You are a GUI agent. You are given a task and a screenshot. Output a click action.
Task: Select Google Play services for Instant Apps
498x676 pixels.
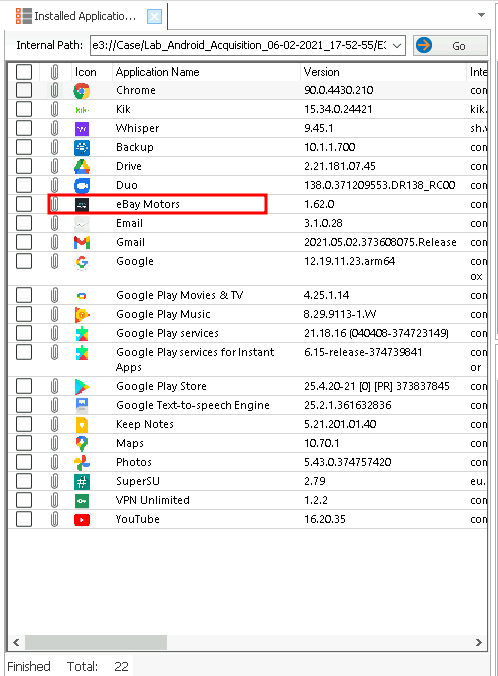[x=195, y=360]
